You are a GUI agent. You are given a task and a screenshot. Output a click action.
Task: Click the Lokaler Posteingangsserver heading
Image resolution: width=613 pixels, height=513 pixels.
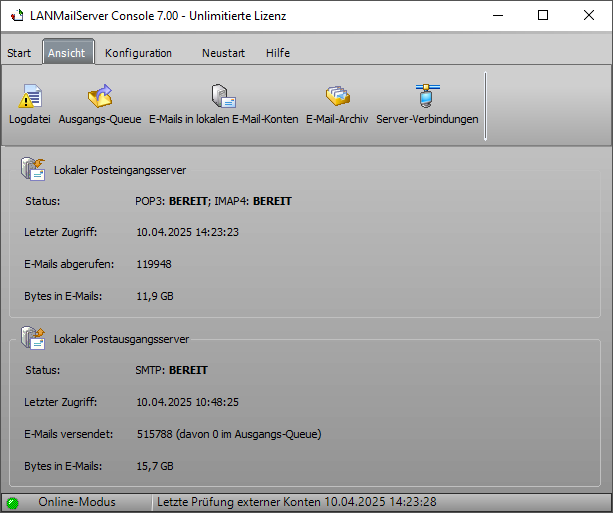point(120,170)
